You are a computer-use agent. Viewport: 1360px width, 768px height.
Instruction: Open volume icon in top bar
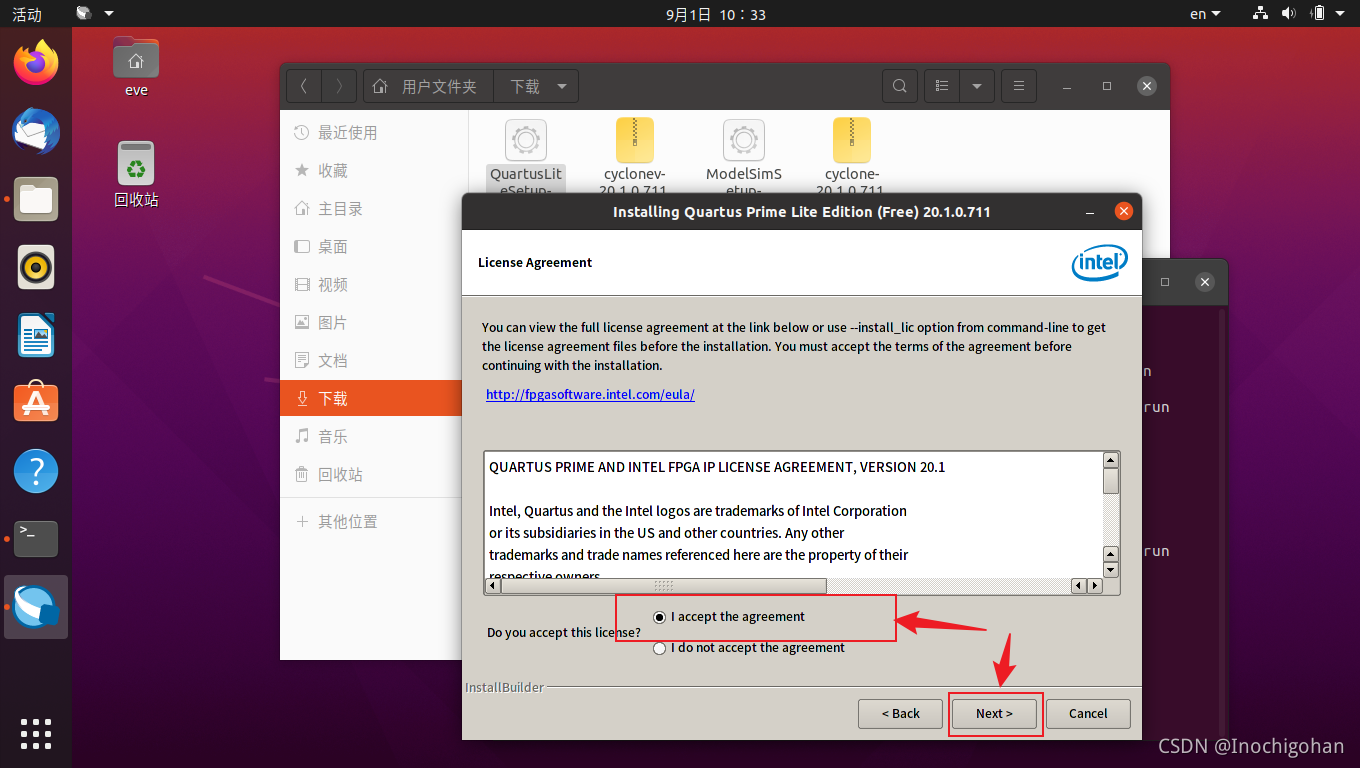tap(1288, 14)
